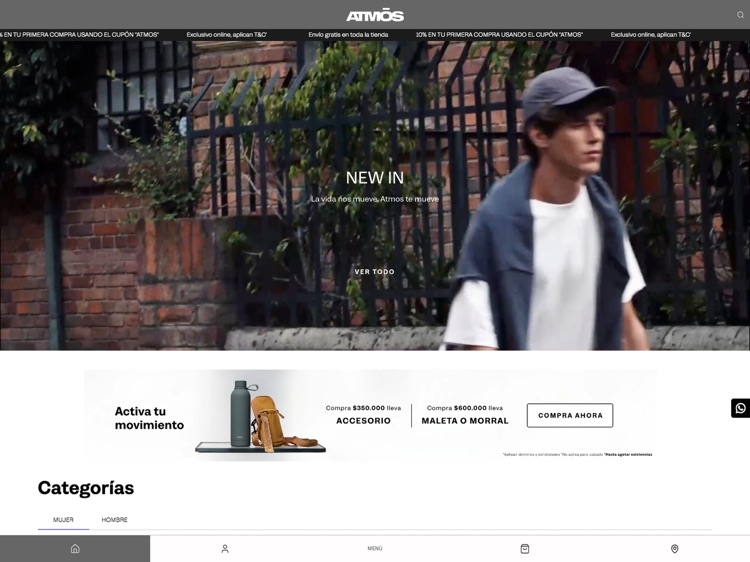Open store locator pin icon
Image resolution: width=750 pixels, height=562 pixels.
(674, 549)
